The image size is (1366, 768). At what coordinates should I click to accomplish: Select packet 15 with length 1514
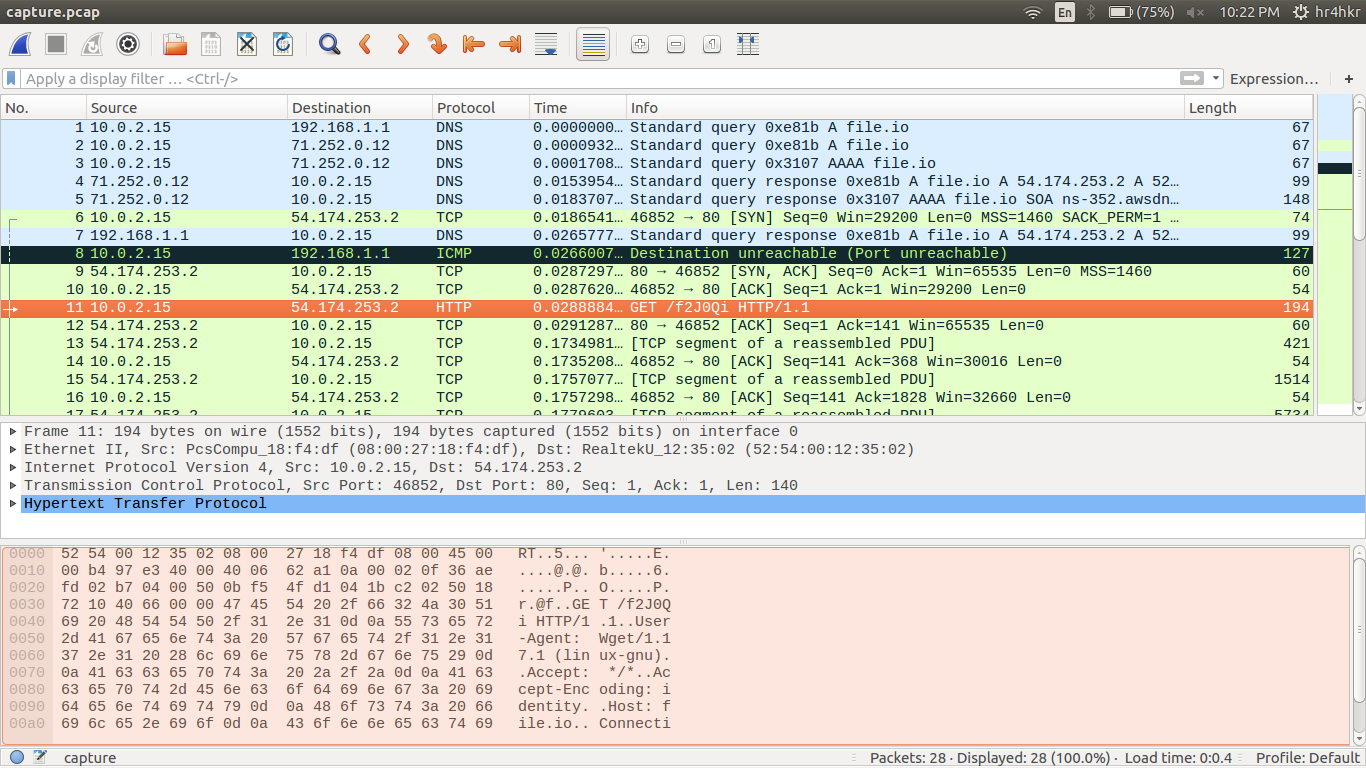click(657, 379)
